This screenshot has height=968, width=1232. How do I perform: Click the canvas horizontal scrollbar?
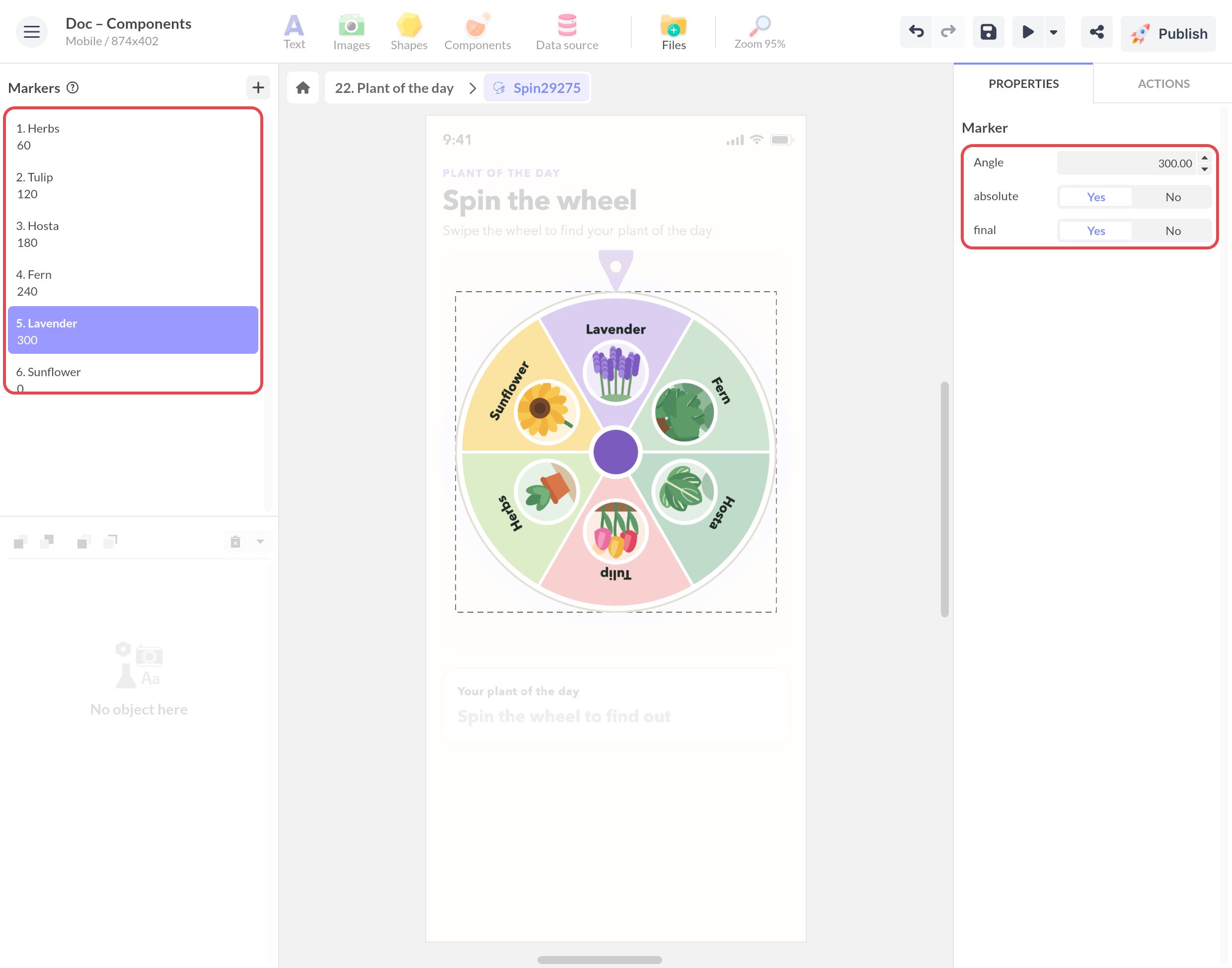(599, 960)
